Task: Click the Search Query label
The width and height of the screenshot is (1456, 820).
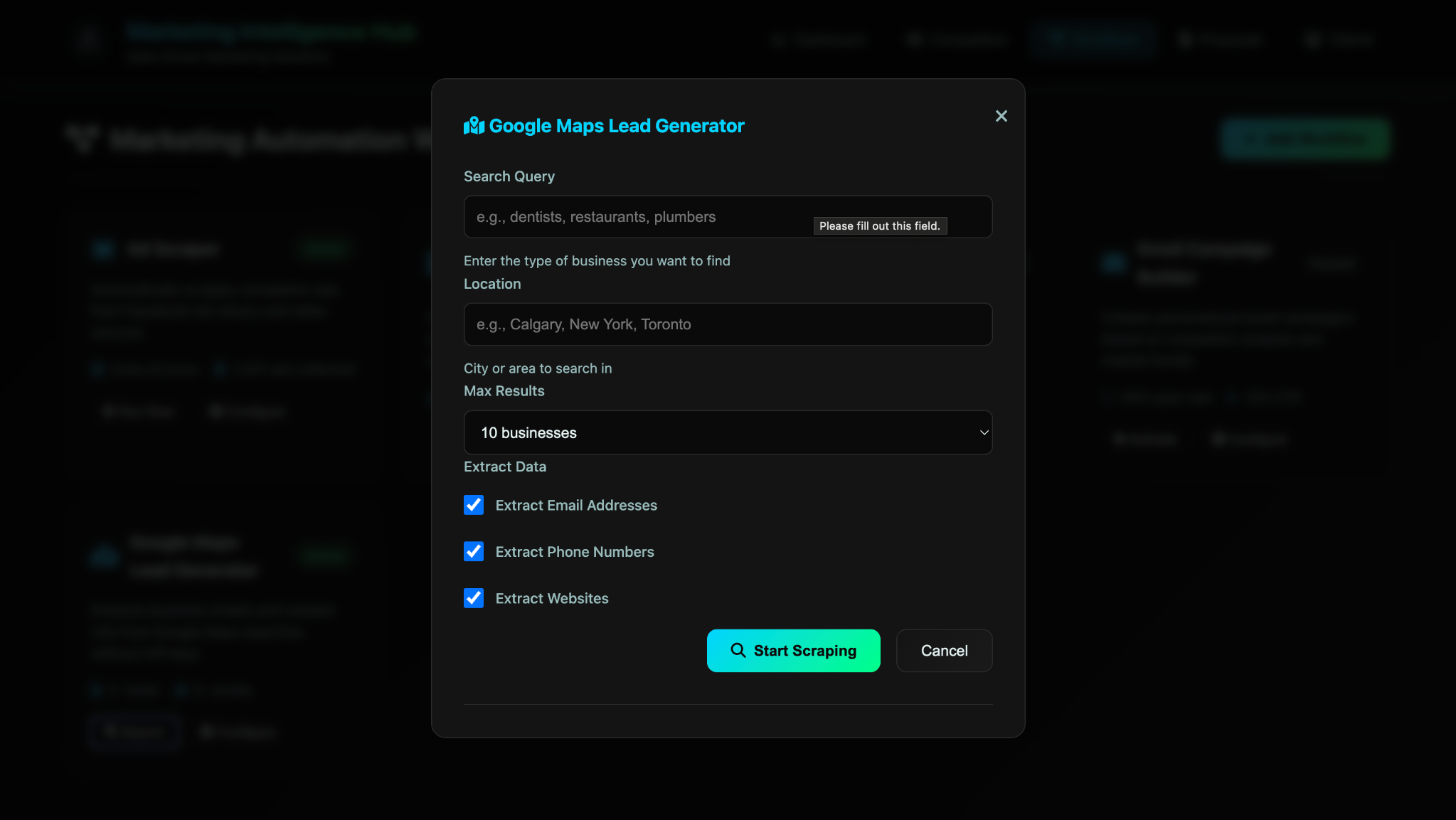Action: (509, 176)
